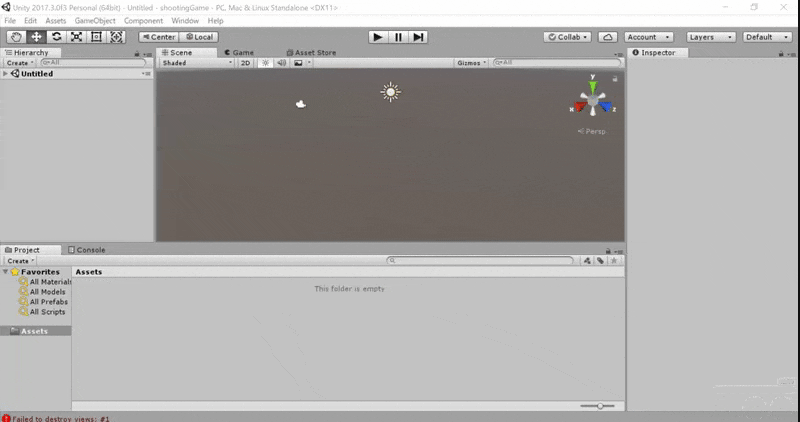Click the Scene view search field
The image size is (800, 422).
click(558, 63)
